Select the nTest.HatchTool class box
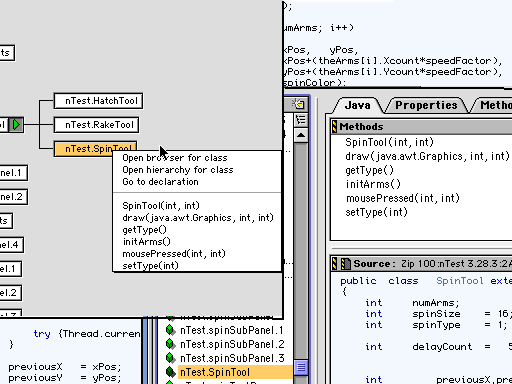The image size is (512, 384). (98, 101)
